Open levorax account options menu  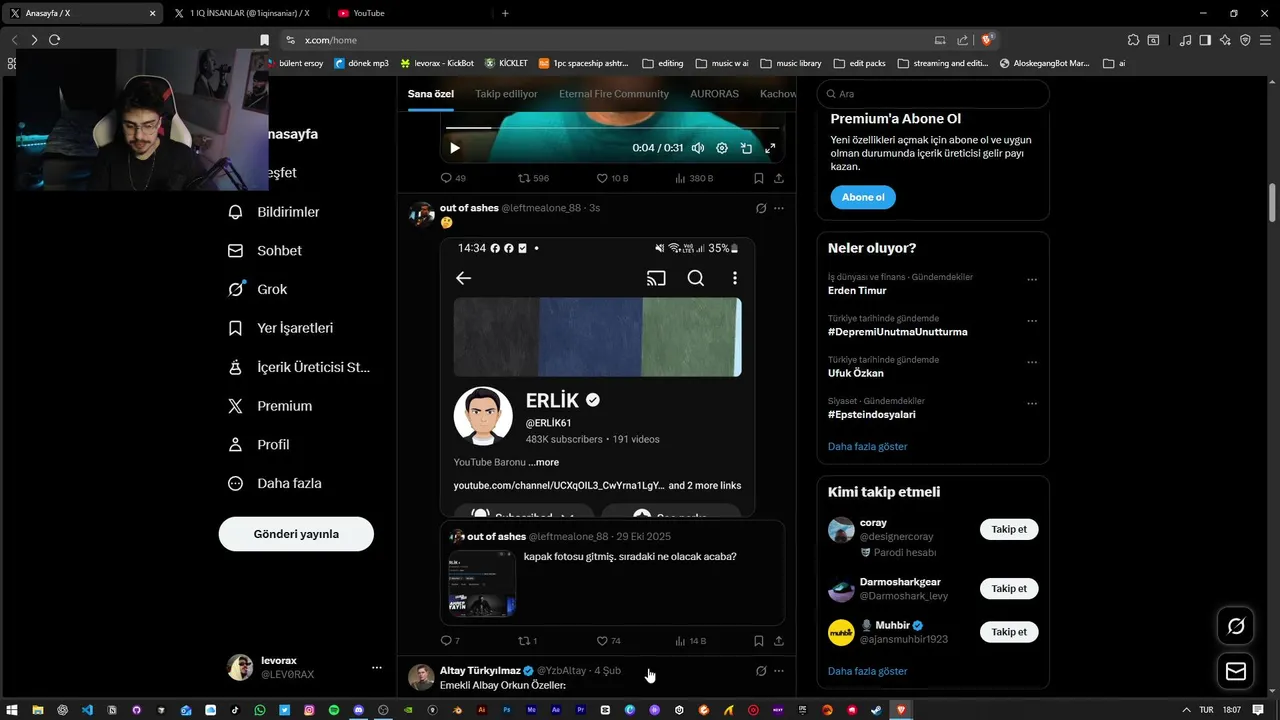(377, 667)
